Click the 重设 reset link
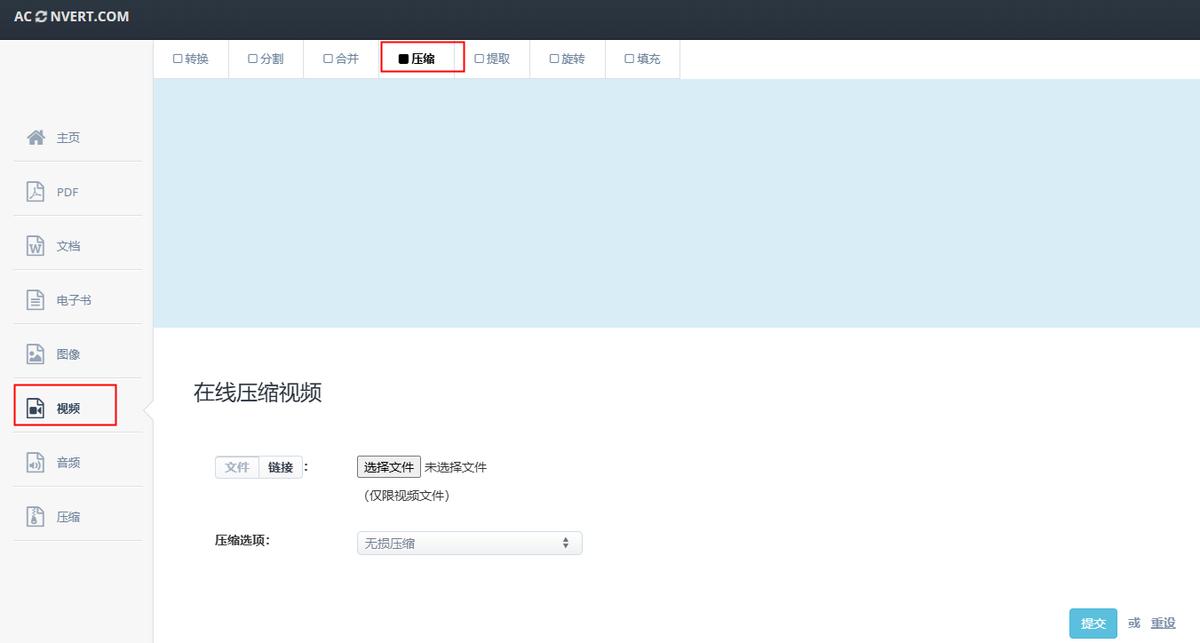This screenshot has height=643, width=1200. point(1163,623)
